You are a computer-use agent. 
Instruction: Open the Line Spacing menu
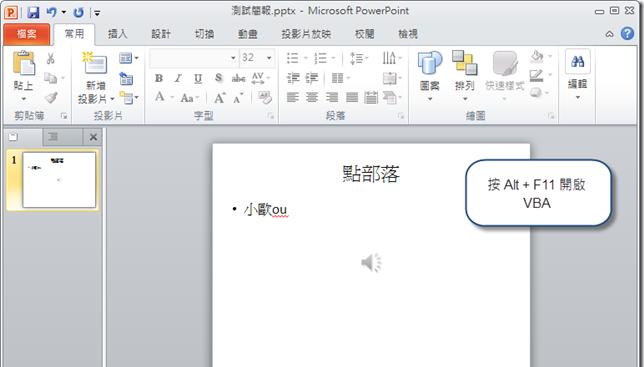coord(359,58)
